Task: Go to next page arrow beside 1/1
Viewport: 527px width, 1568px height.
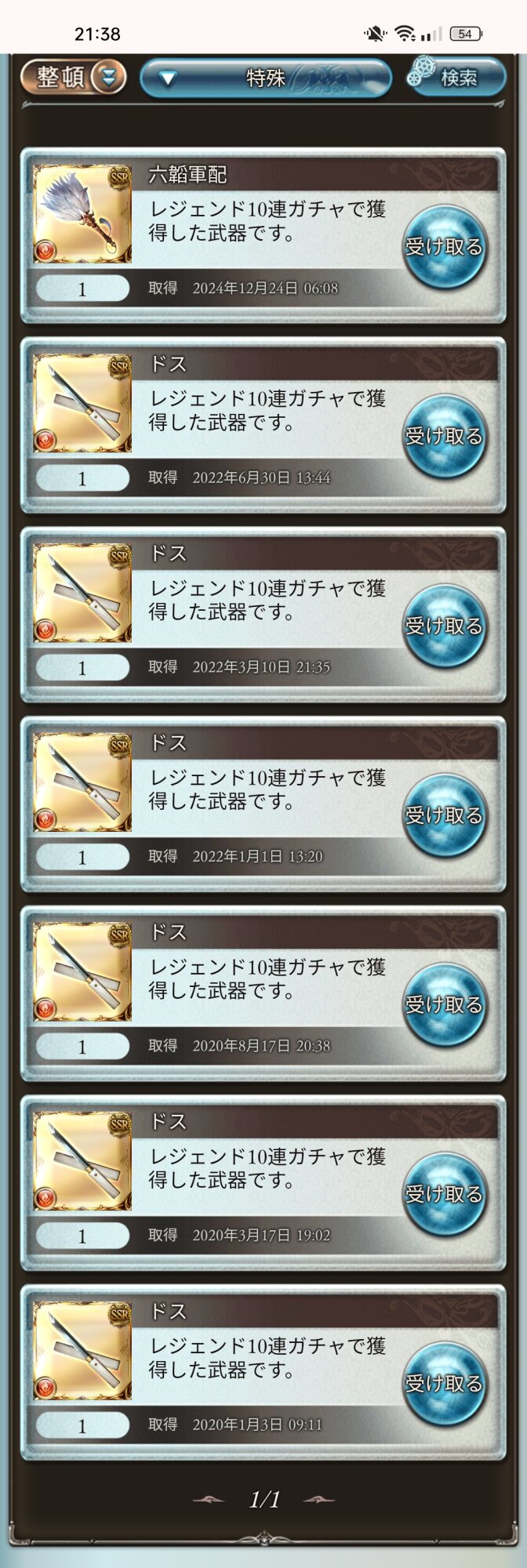Action: [x=319, y=1500]
